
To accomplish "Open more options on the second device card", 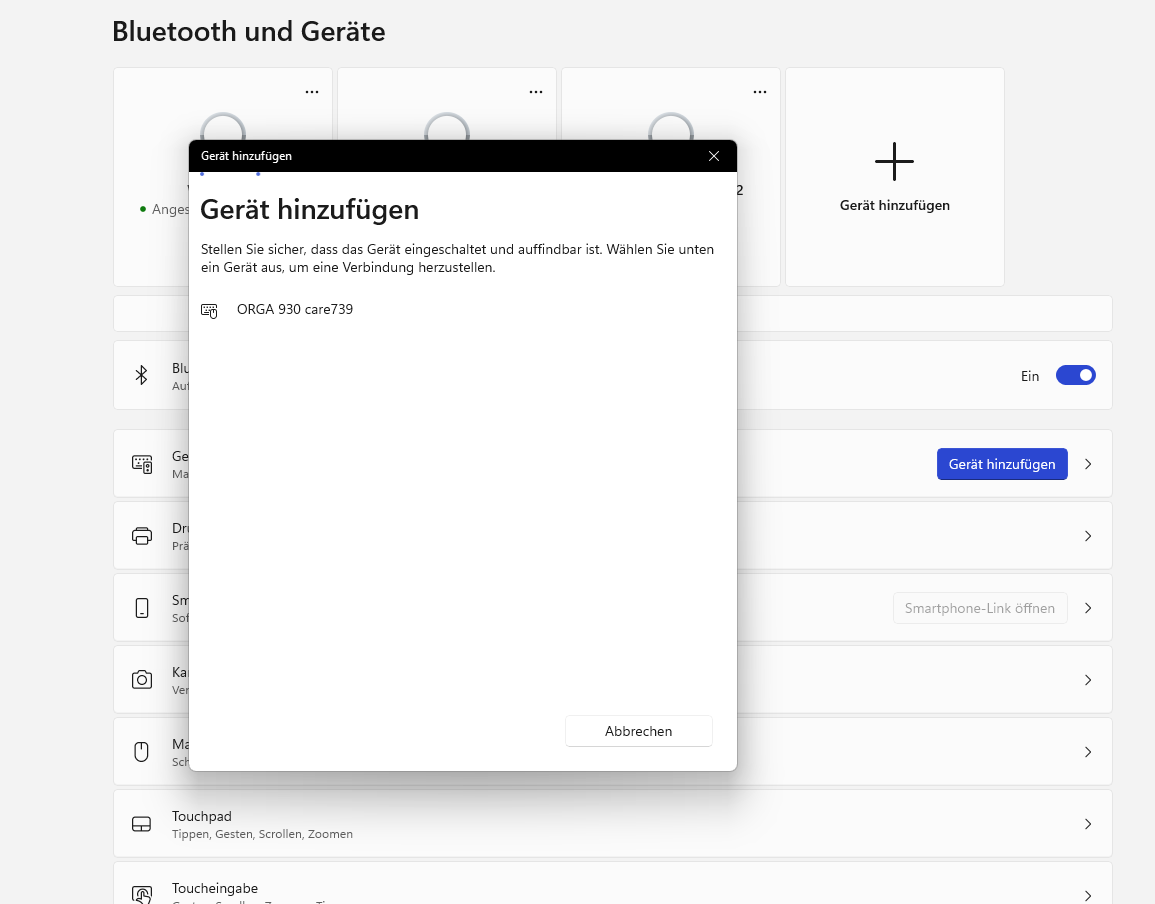I will (536, 92).
